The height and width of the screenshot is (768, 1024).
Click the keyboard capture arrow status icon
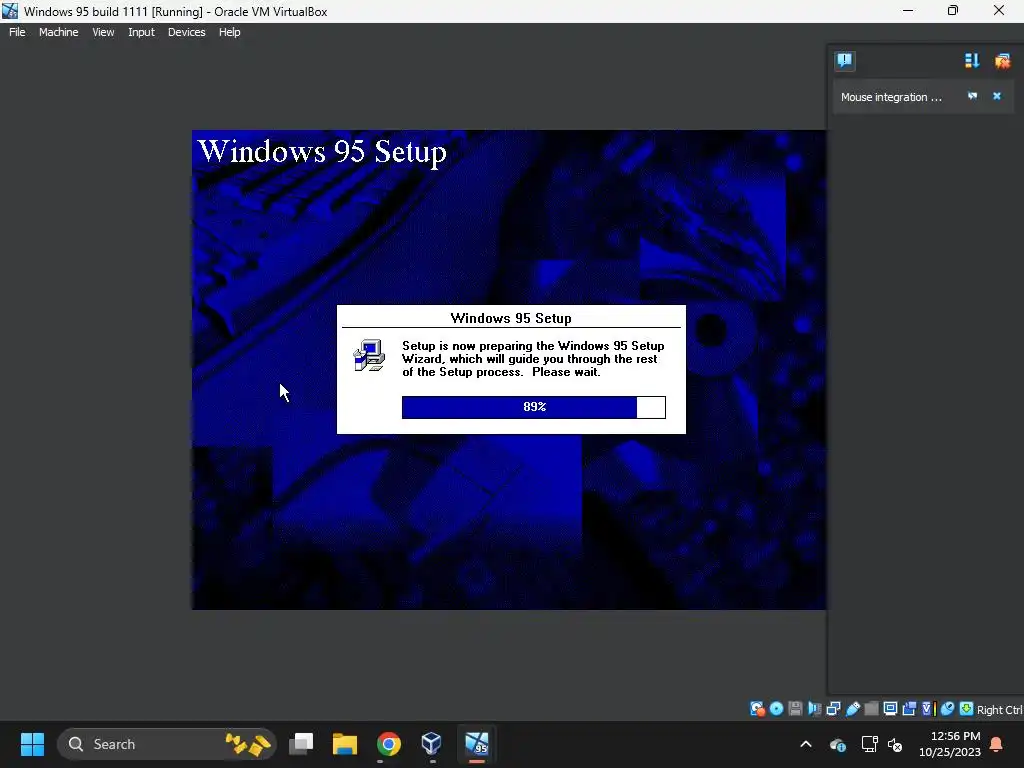[967, 709]
